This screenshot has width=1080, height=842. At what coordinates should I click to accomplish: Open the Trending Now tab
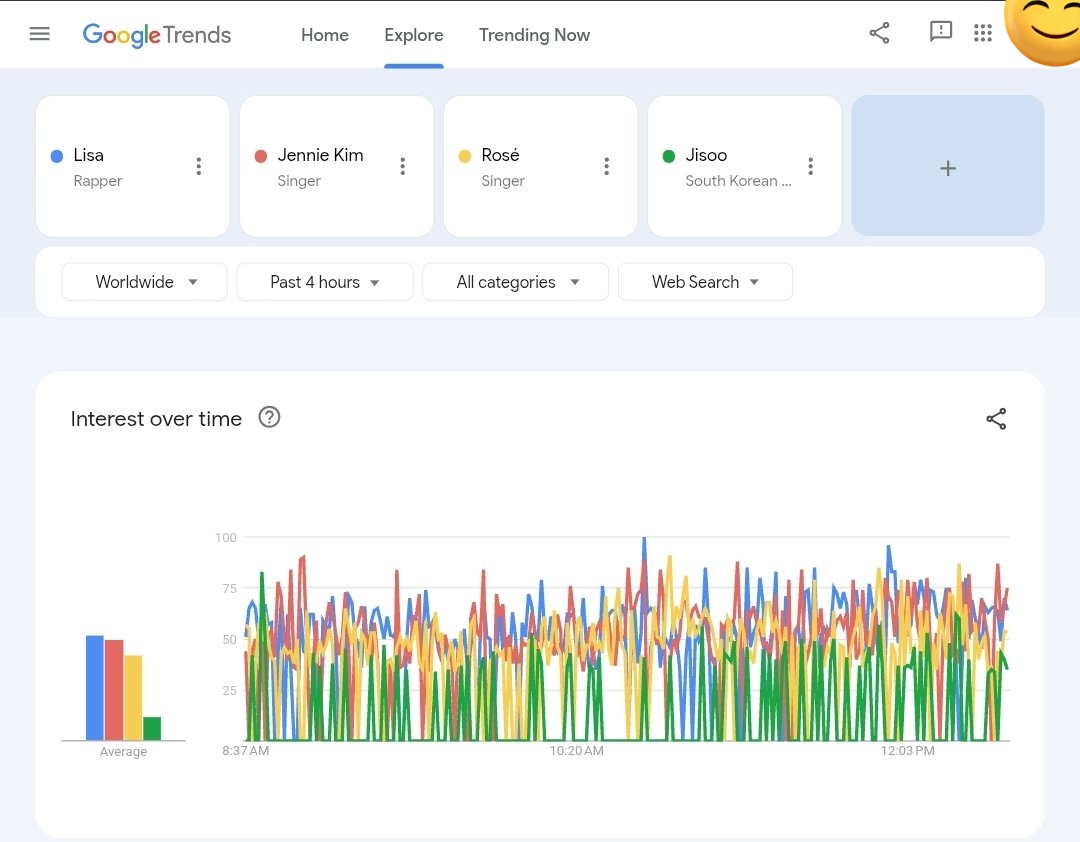[534, 35]
